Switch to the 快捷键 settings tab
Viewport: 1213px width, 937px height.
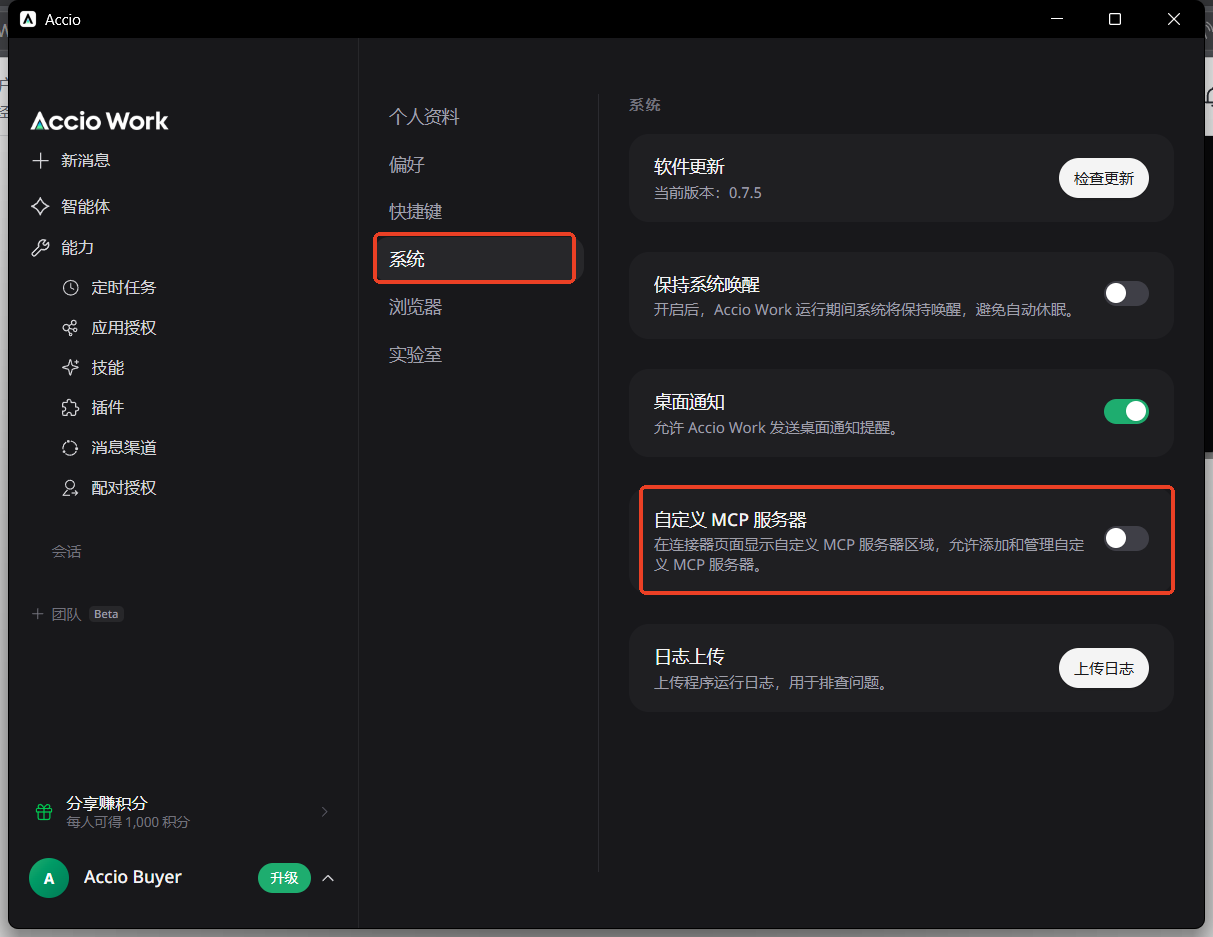415,212
